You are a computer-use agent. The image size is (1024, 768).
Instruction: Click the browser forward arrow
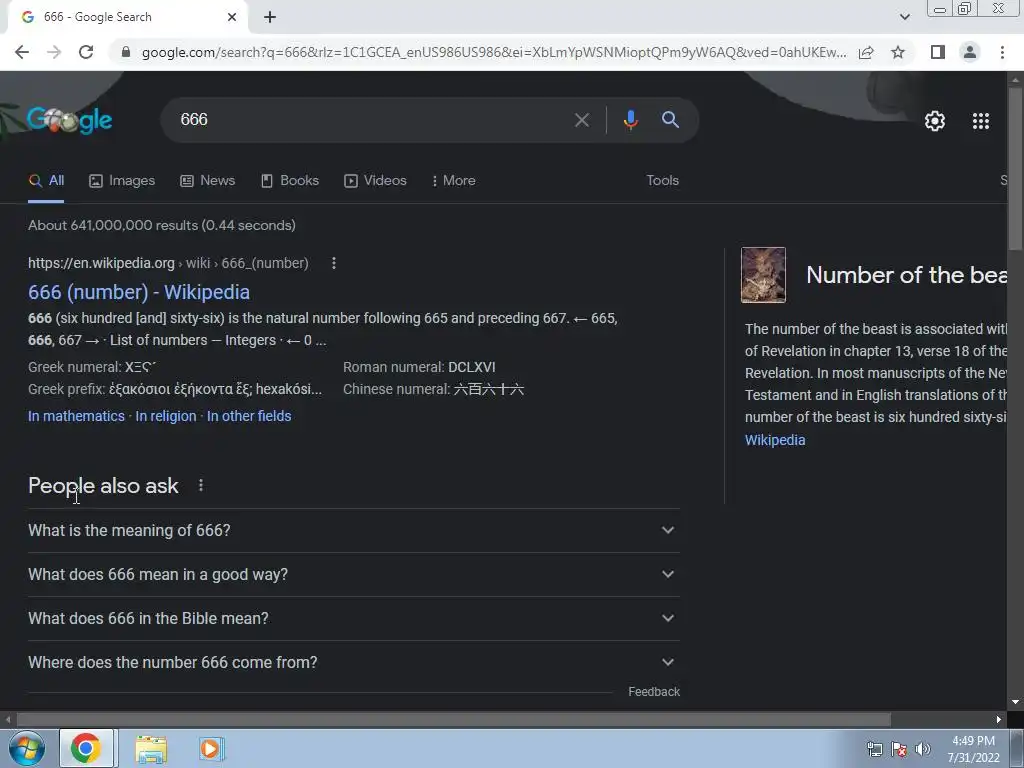[54, 52]
